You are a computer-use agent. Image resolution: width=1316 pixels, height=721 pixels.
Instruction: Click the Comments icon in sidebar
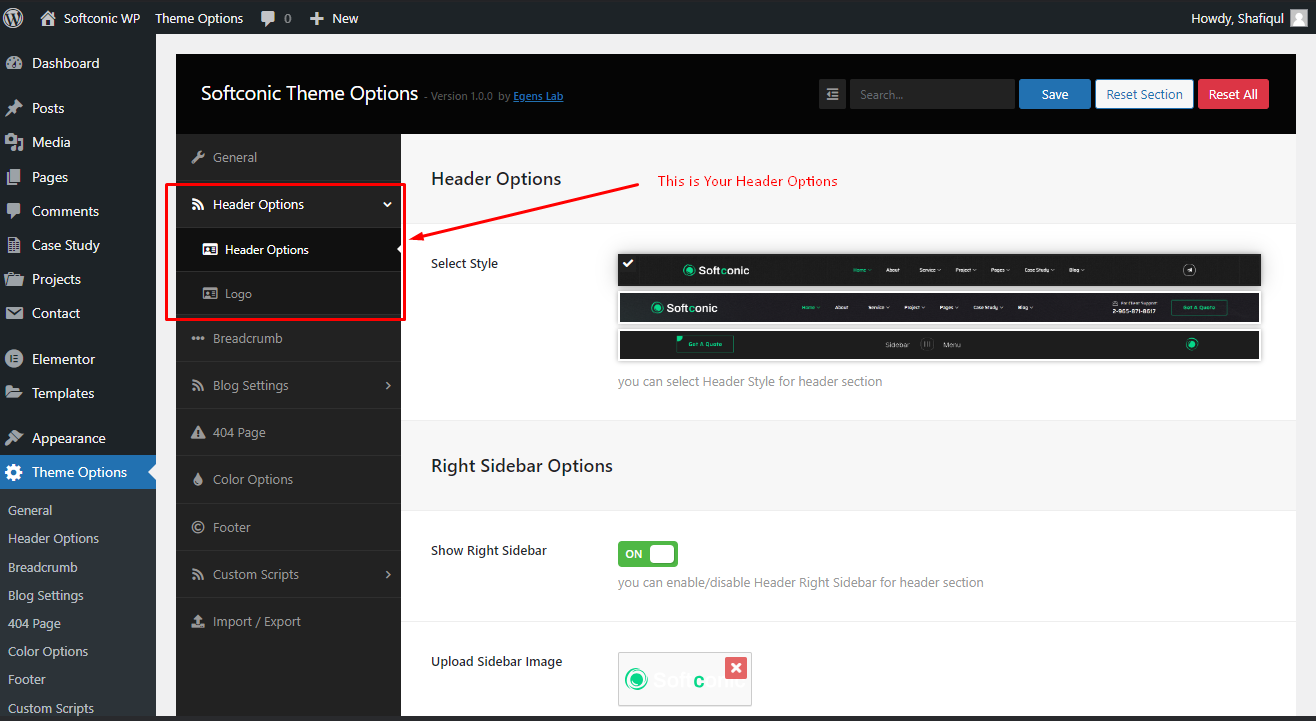[14, 211]
